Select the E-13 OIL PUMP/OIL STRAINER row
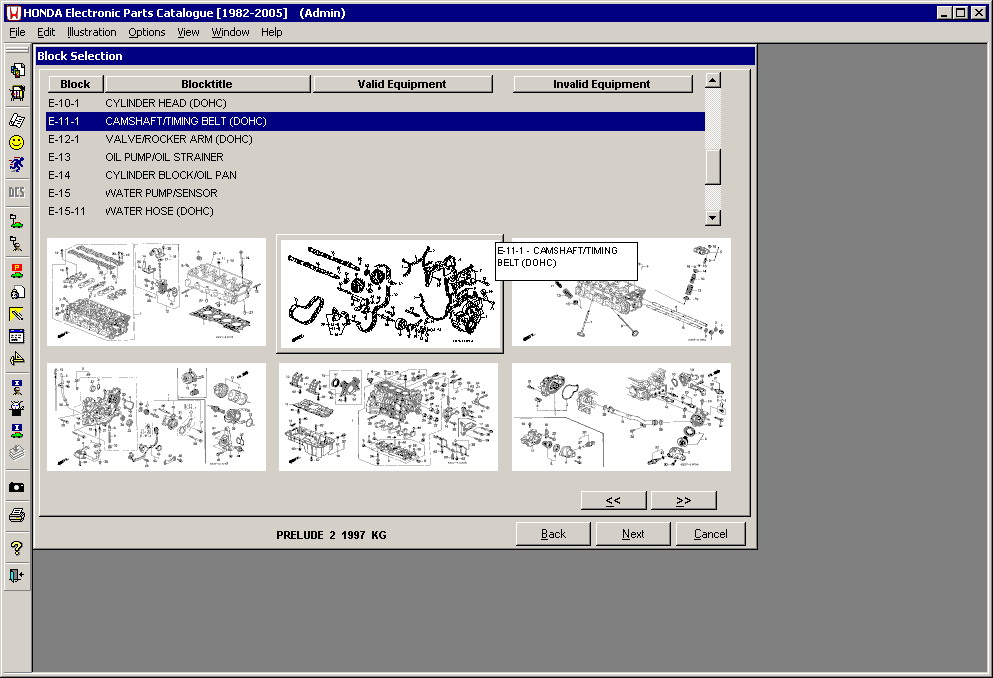The image size is (993, 678). (164, 157)
